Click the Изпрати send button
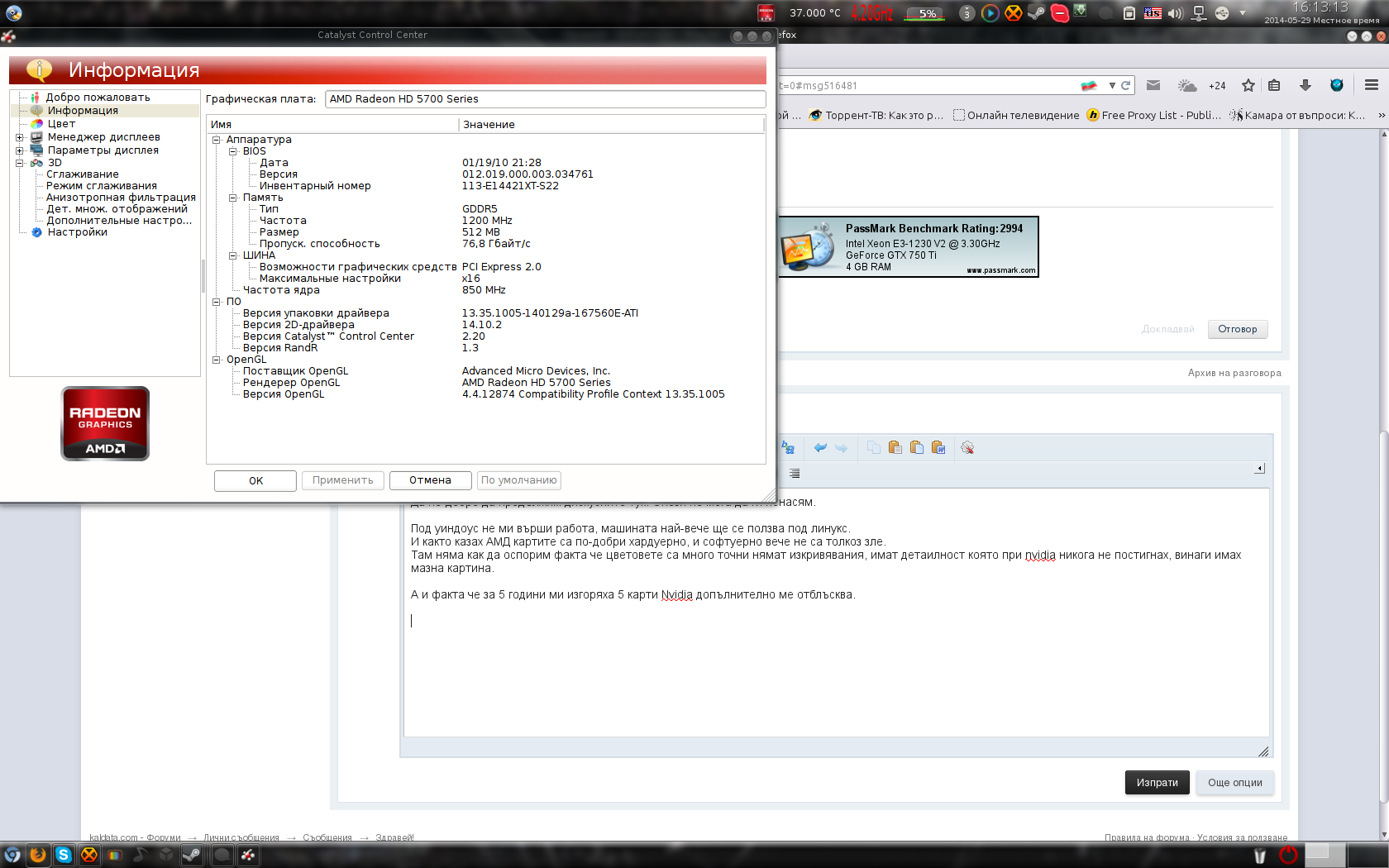Image resolution: width=1389 pixels, height=868 pixels. point(1157,783)
